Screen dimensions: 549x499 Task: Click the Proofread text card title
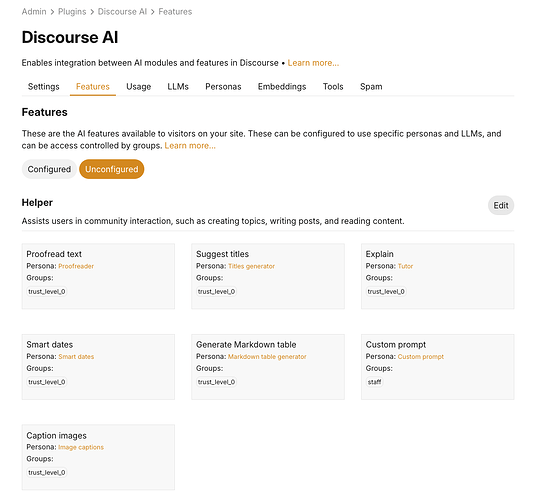(54, 254)
